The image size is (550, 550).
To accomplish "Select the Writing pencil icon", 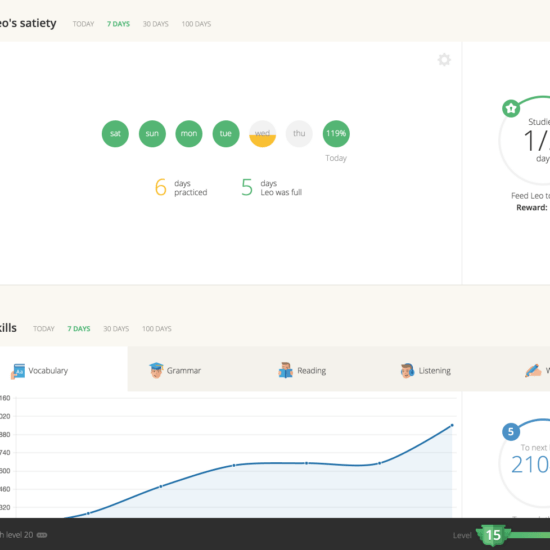I will pos(533,371).
